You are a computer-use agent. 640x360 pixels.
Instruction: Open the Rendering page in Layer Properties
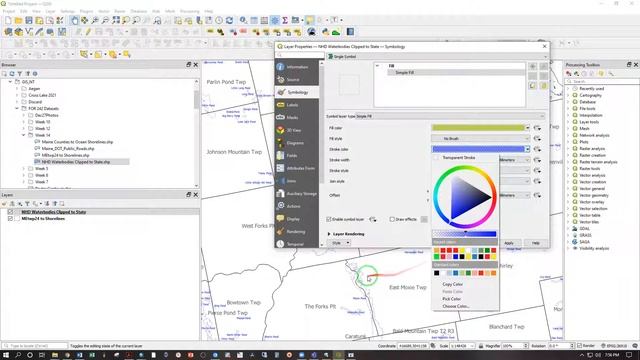pos(297,231)
